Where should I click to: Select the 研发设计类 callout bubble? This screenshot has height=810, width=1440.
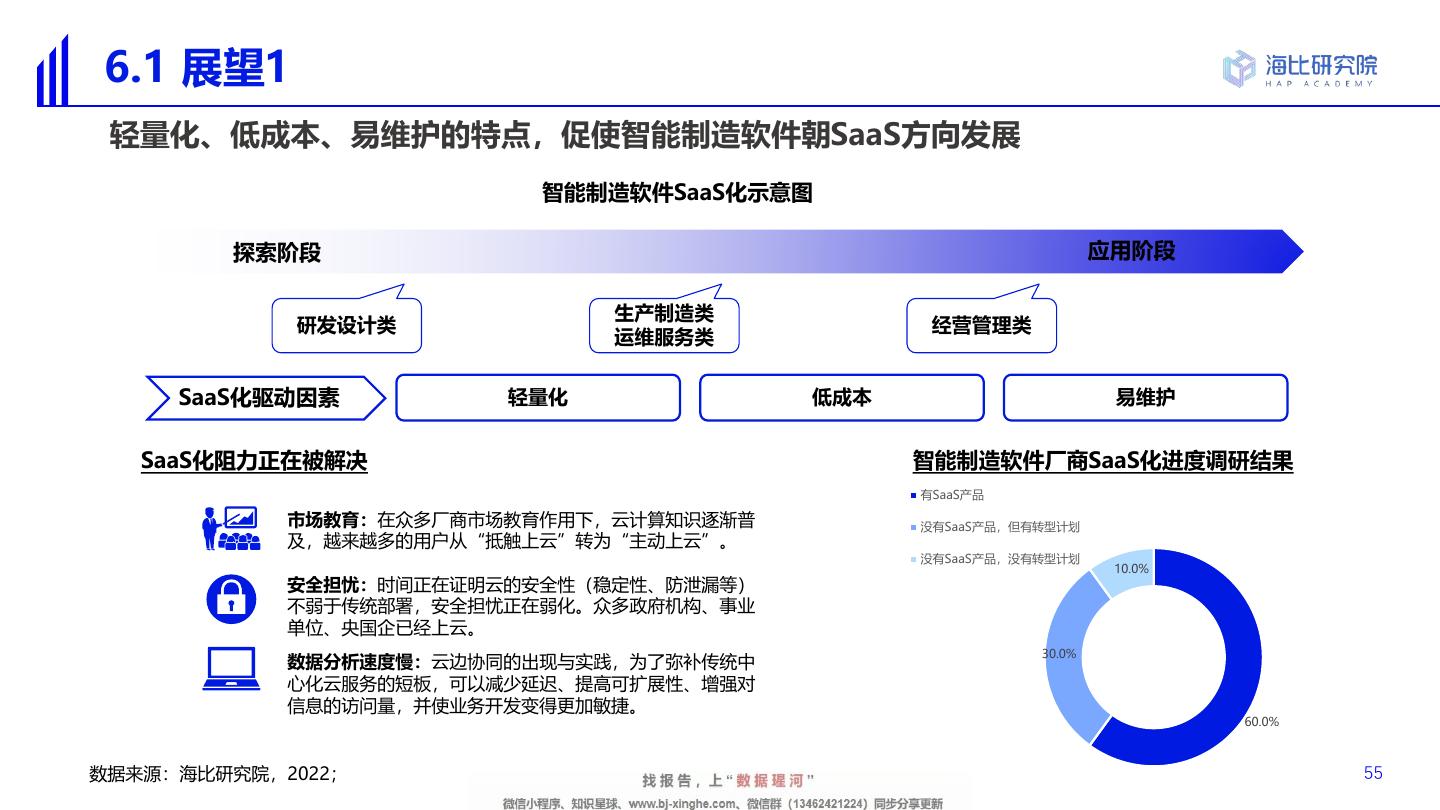pyautogui.click(x=346, y=326)
